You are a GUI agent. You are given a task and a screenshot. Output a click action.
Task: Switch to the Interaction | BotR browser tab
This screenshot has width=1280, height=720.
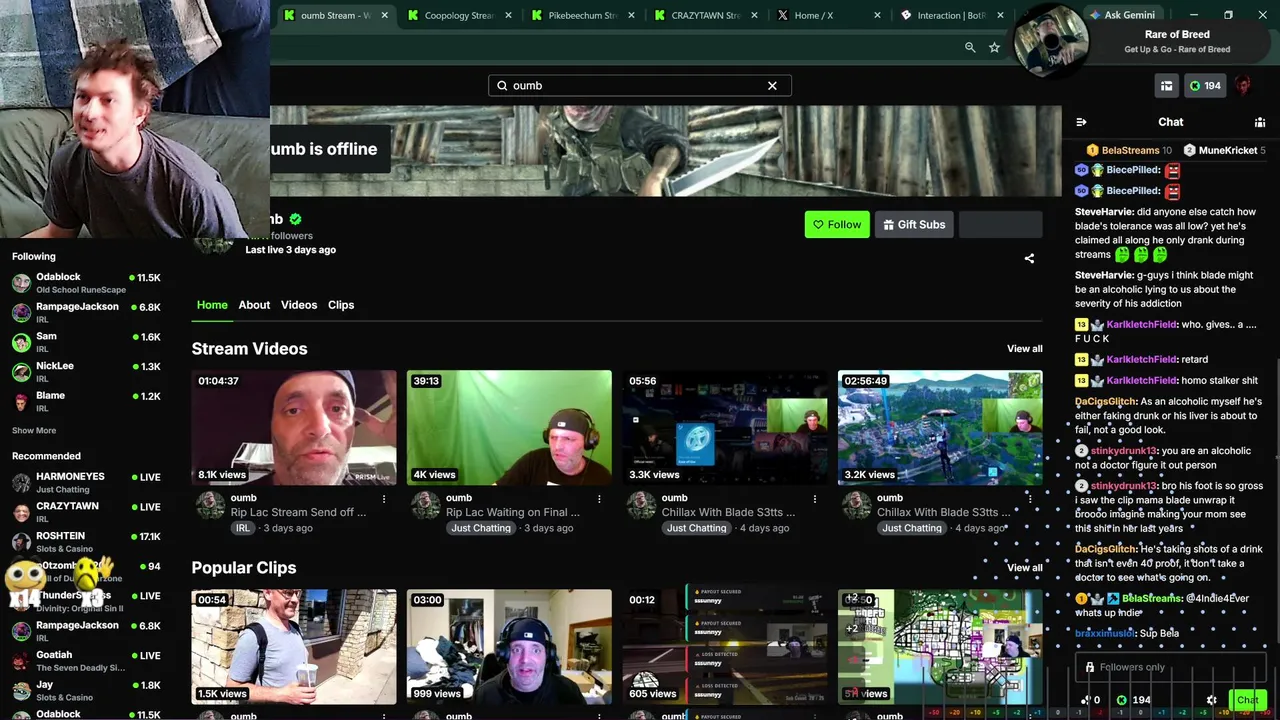(x=952, y=15)
